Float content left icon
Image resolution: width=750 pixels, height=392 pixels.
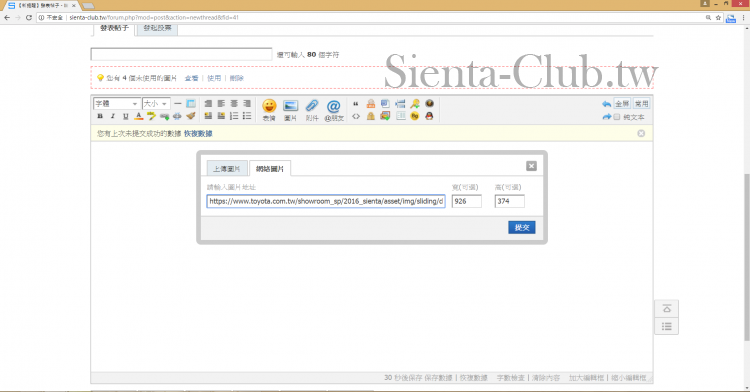pyautogui.click(x=208, y=116)
